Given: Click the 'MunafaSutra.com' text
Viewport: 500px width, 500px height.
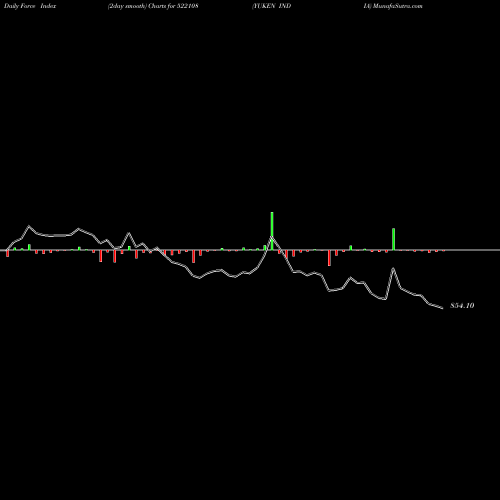Looking at the screenshot, I should 398,6.
